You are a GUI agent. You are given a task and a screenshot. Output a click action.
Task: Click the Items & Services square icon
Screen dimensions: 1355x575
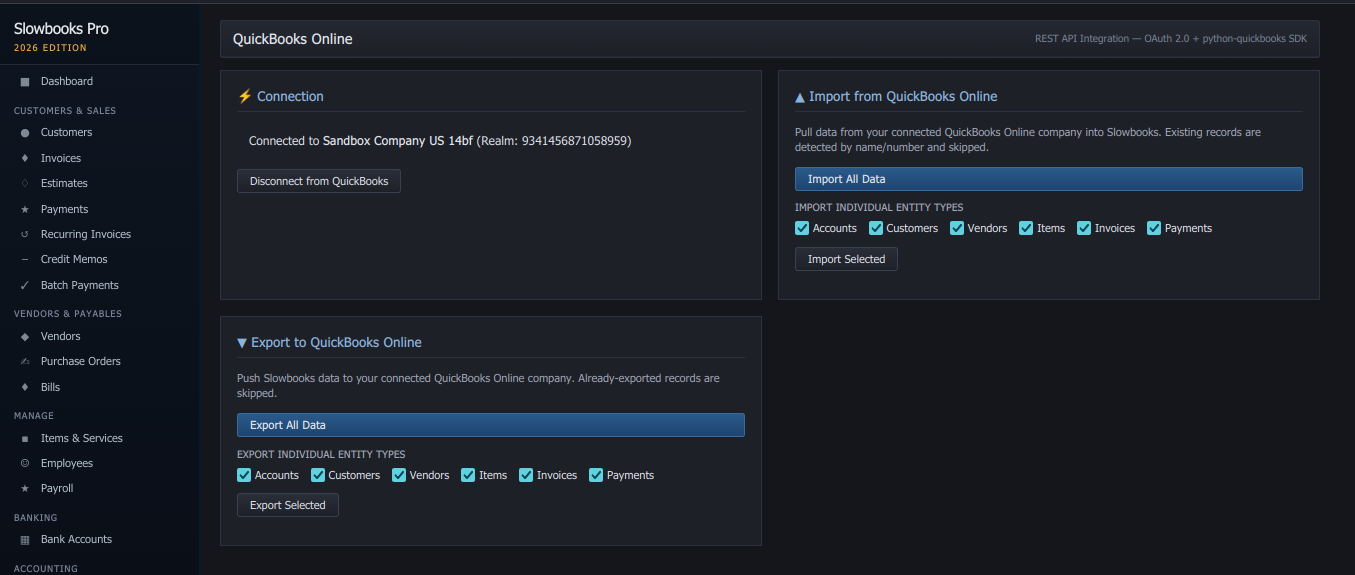coord(25,438)
